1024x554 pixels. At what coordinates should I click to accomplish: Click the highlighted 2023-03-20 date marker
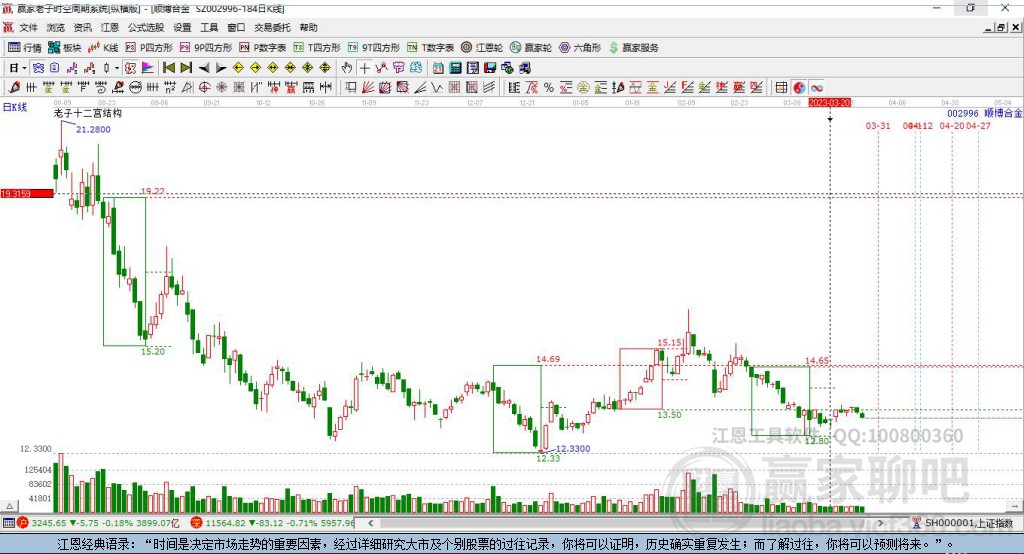tap(829, 103)
